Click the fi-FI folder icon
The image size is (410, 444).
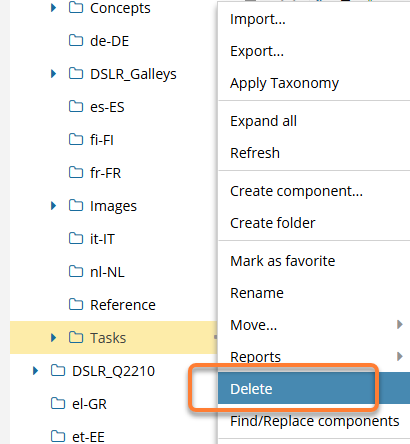tap(76, 139)
